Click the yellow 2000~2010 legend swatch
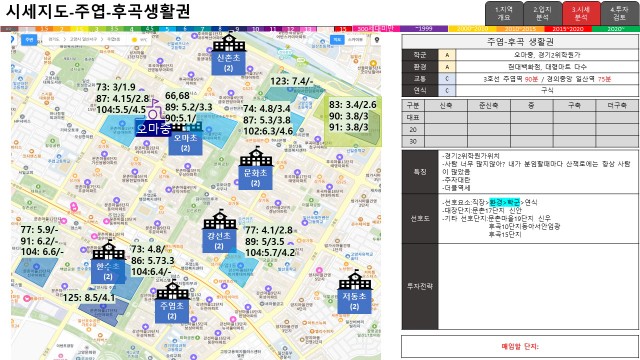The image size is (640, 360). 472,29
